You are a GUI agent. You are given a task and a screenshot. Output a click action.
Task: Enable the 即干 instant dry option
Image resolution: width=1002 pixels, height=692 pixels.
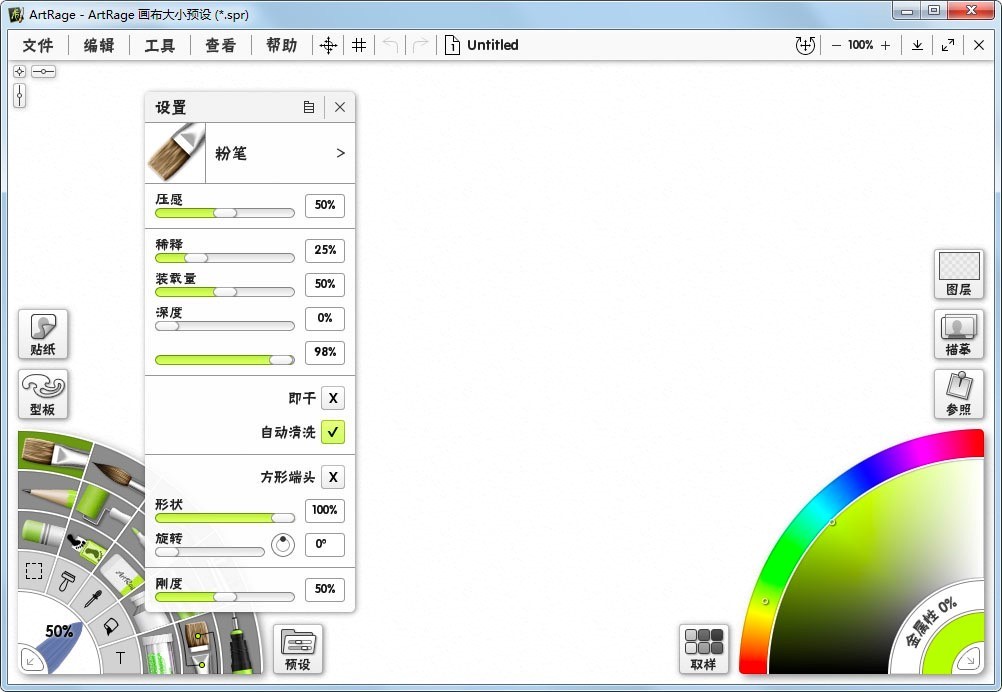pyautogui.click(x=333, y=398)
